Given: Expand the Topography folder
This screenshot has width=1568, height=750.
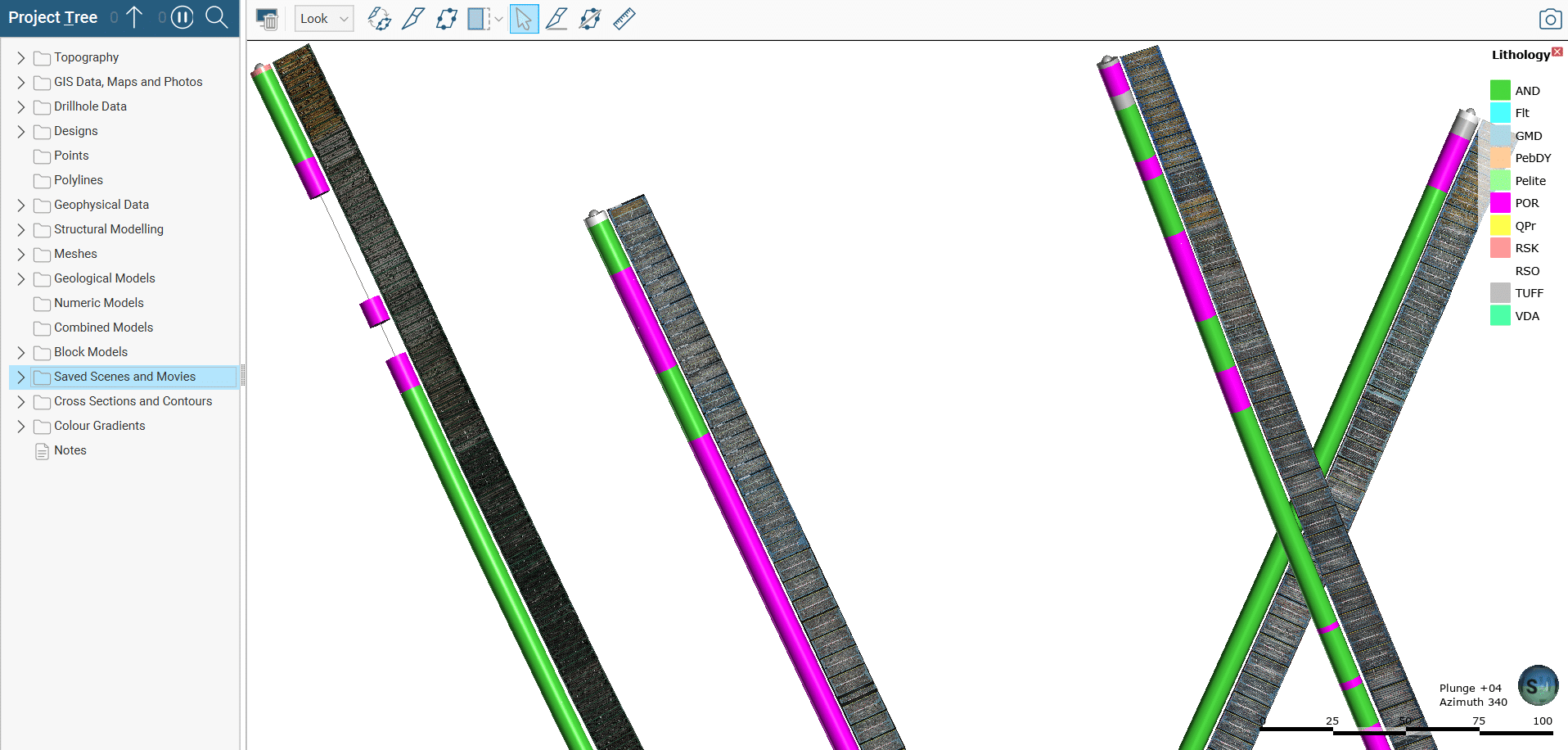Looking at the screenshot, I should pos(21,58).
